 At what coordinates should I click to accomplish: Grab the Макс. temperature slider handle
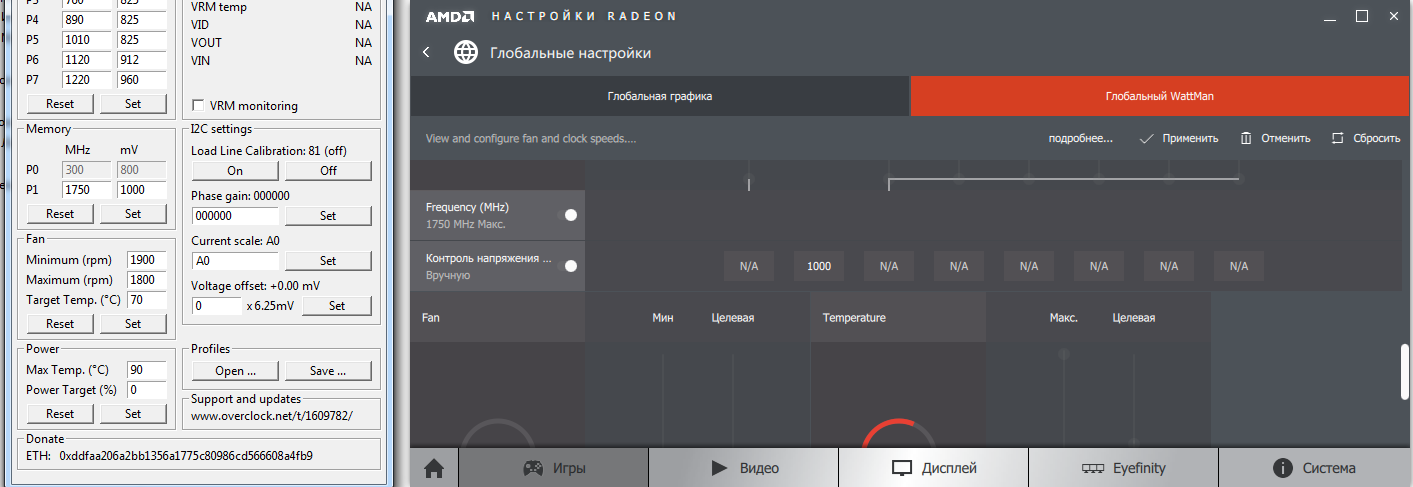click(1063, 354)
